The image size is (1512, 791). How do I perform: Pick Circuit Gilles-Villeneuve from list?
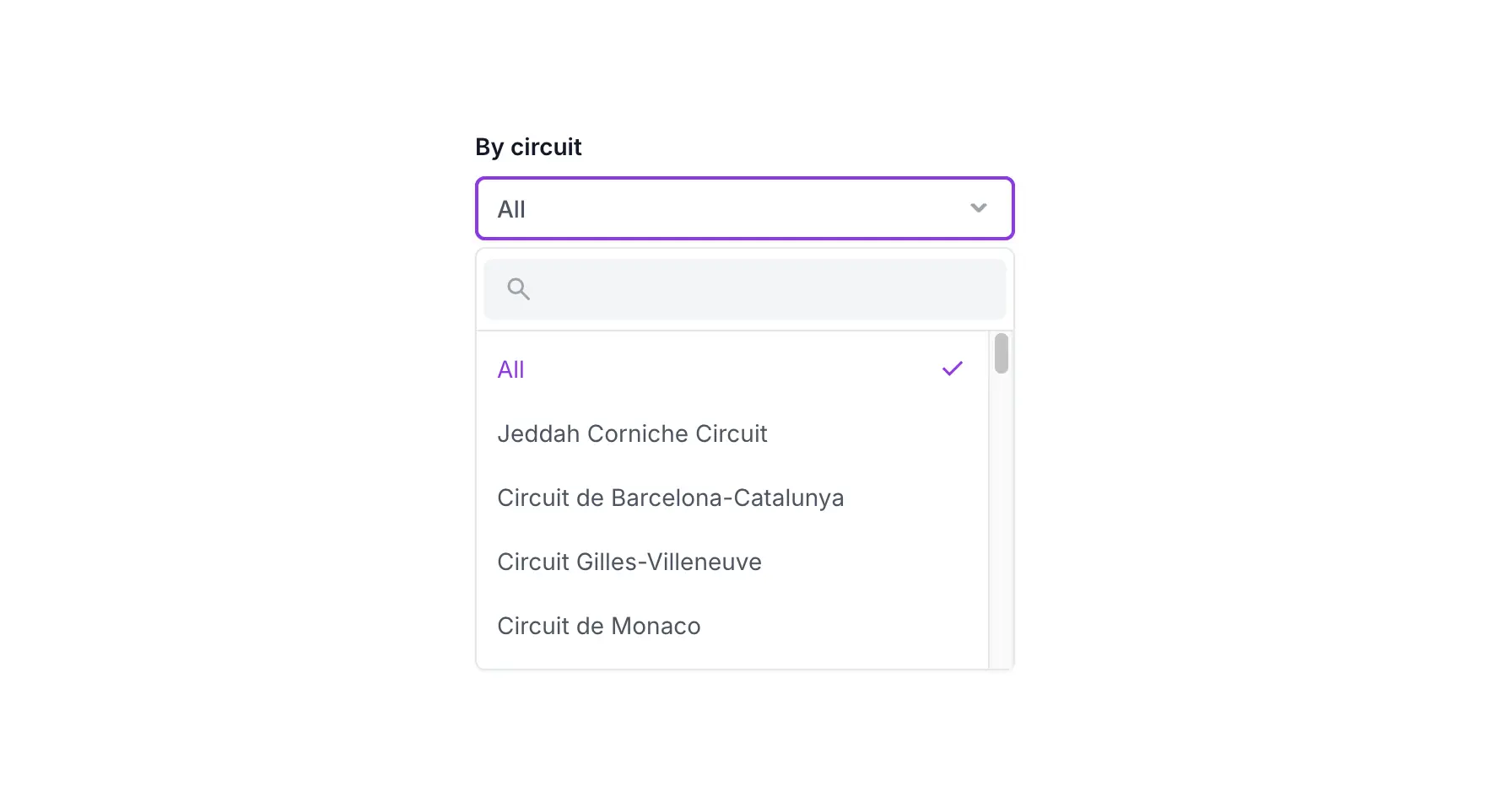tap(732, 562)
